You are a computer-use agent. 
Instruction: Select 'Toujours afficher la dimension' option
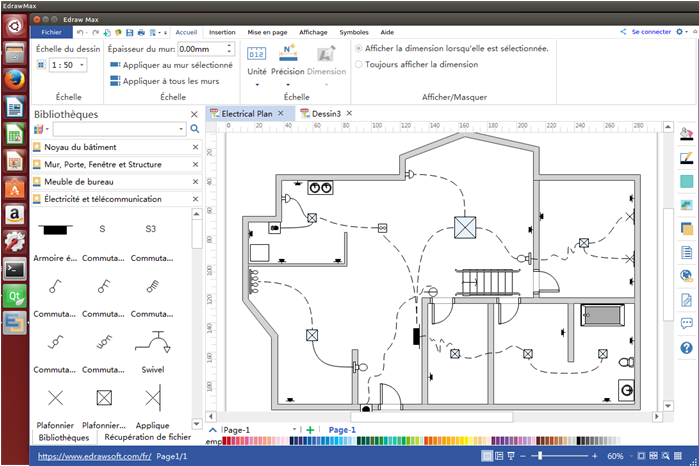point(359,64)
